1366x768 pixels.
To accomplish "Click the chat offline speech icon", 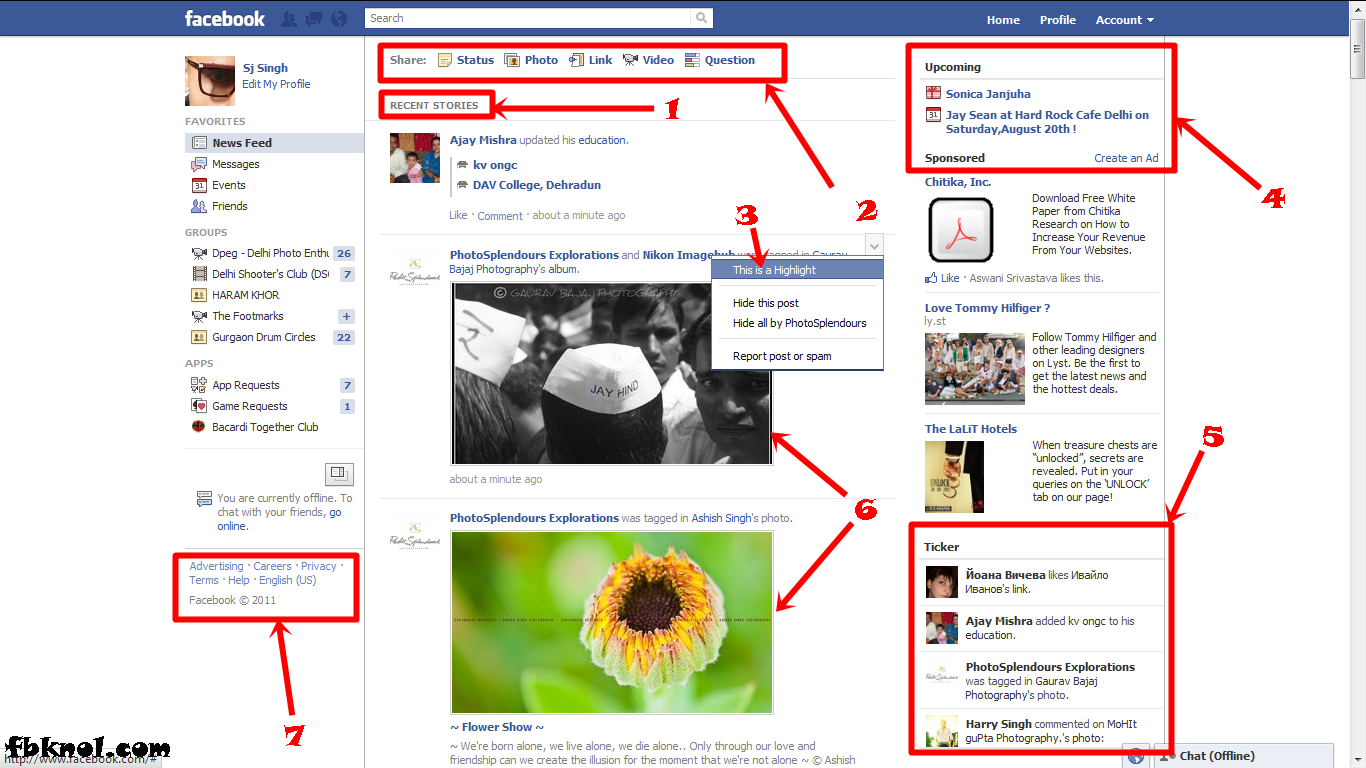I will (x=204, y=498).
